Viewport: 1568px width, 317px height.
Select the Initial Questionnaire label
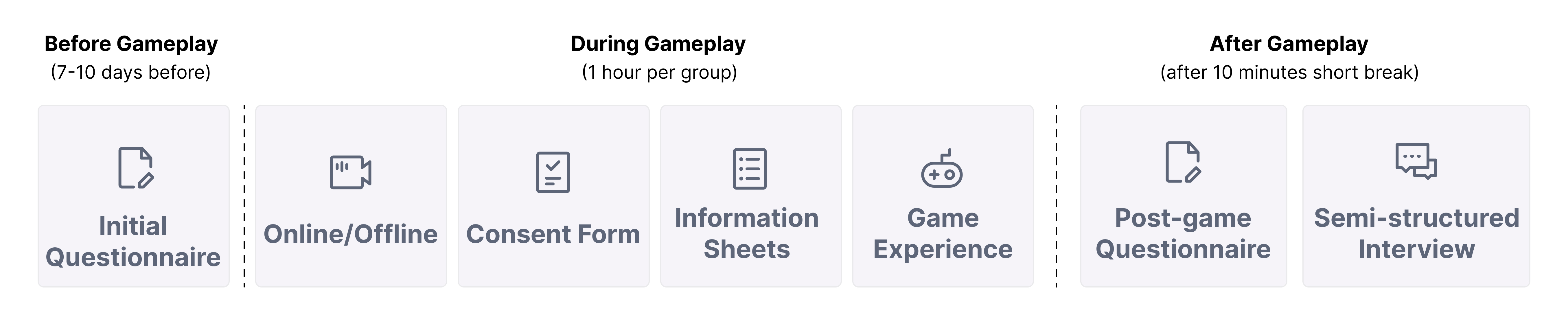click(x=133, y=242)
